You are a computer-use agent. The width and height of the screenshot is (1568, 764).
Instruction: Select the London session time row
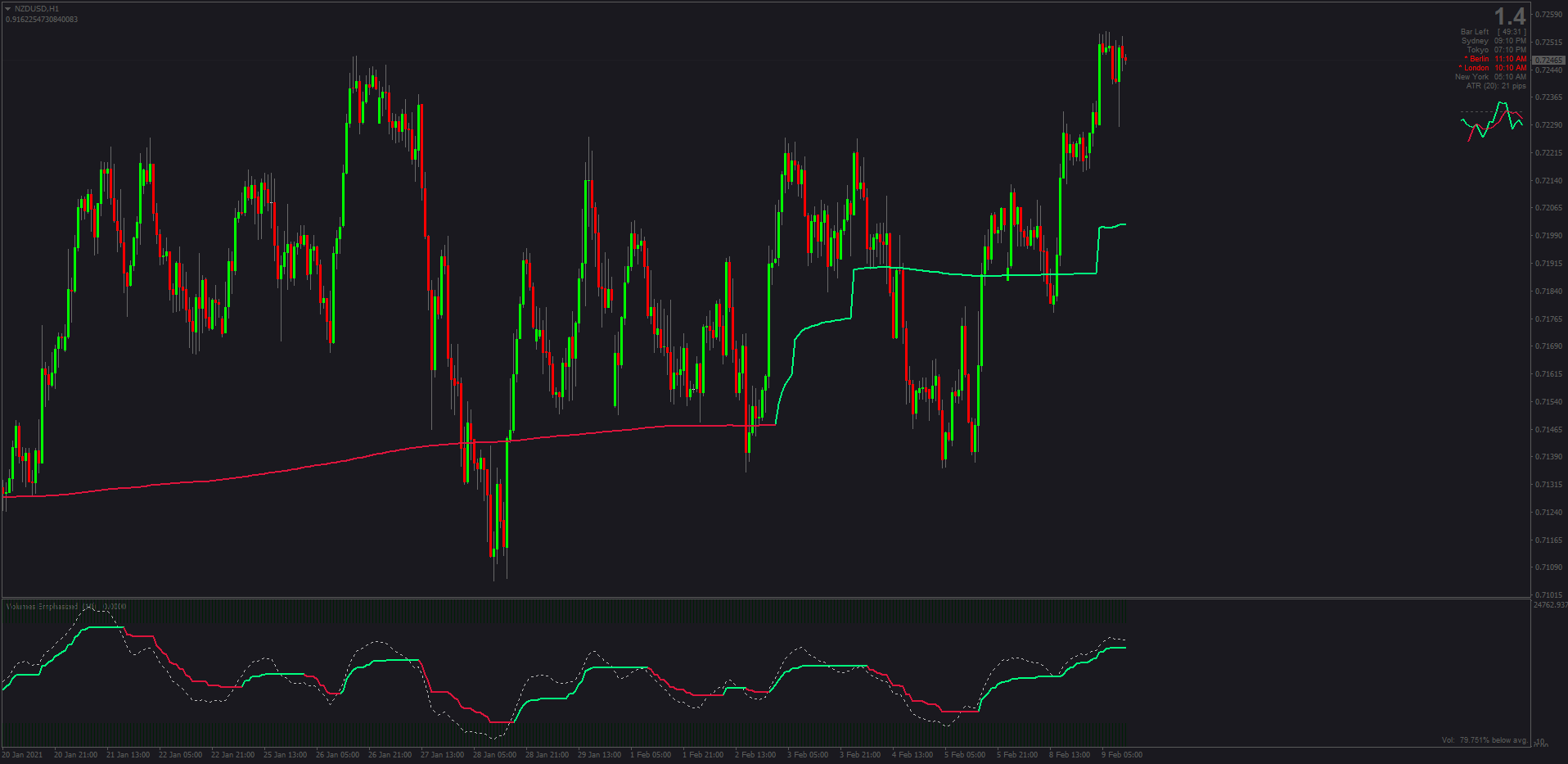(x=1493, y=68)
